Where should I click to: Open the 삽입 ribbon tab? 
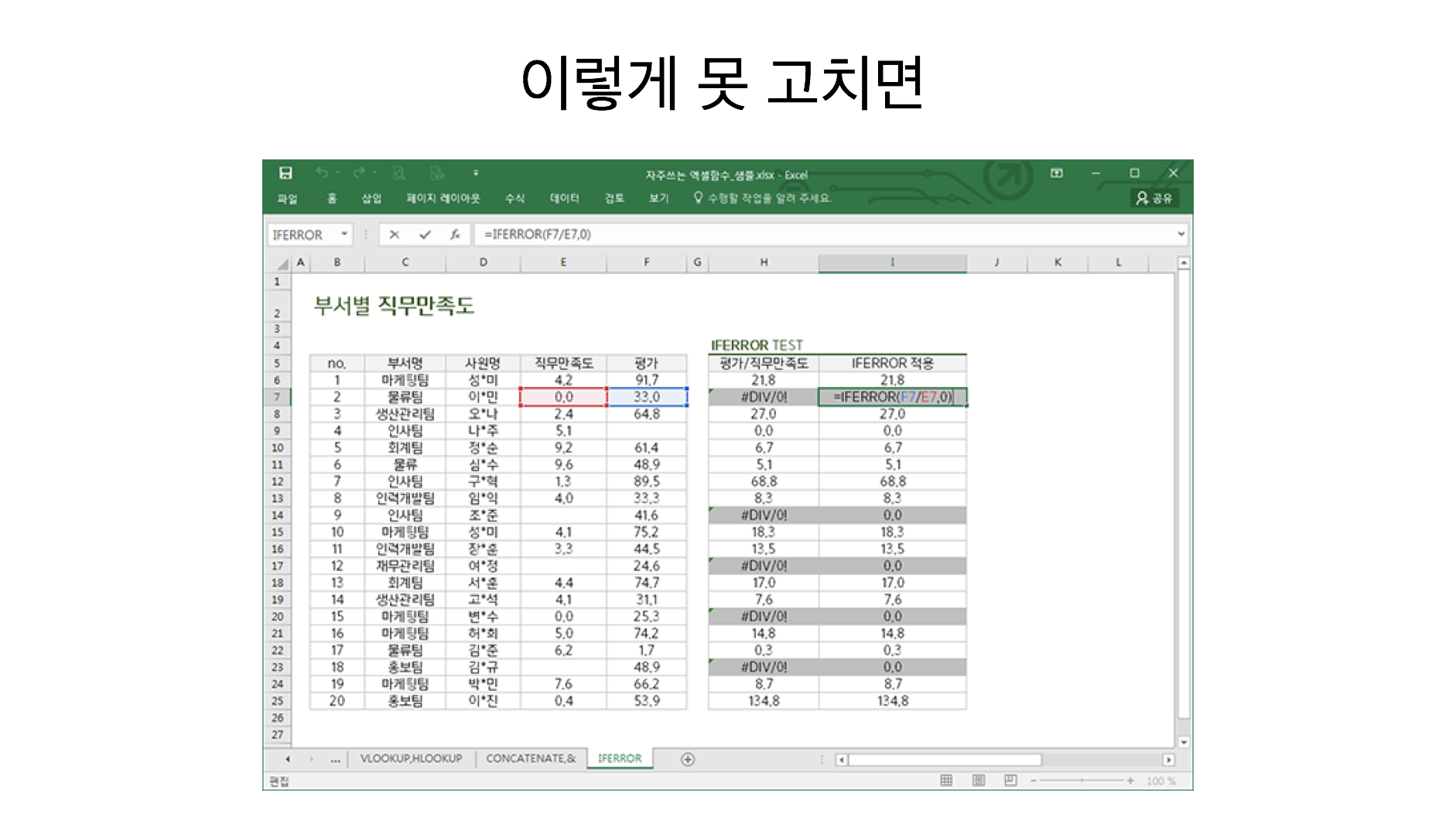[371, 199]
